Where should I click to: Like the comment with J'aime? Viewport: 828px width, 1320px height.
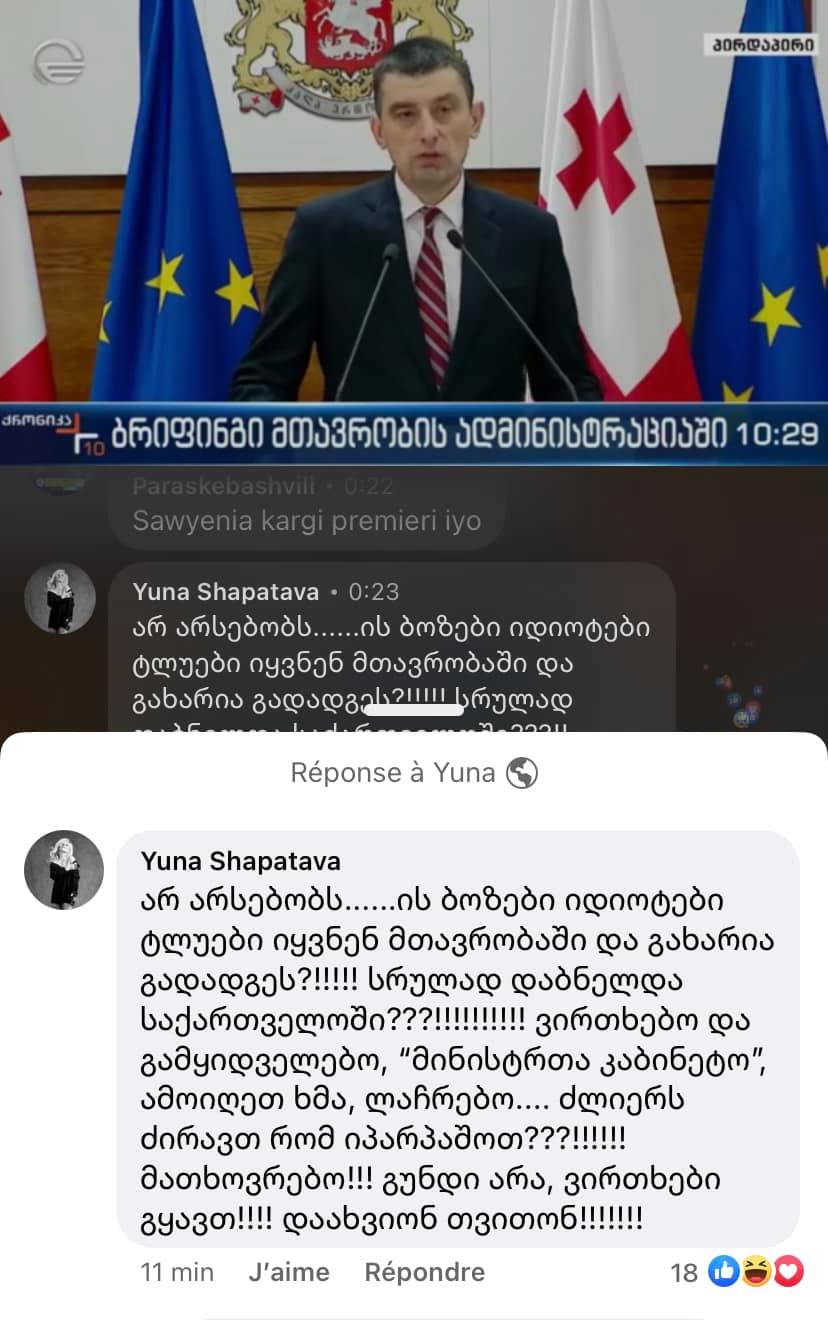289,1272
